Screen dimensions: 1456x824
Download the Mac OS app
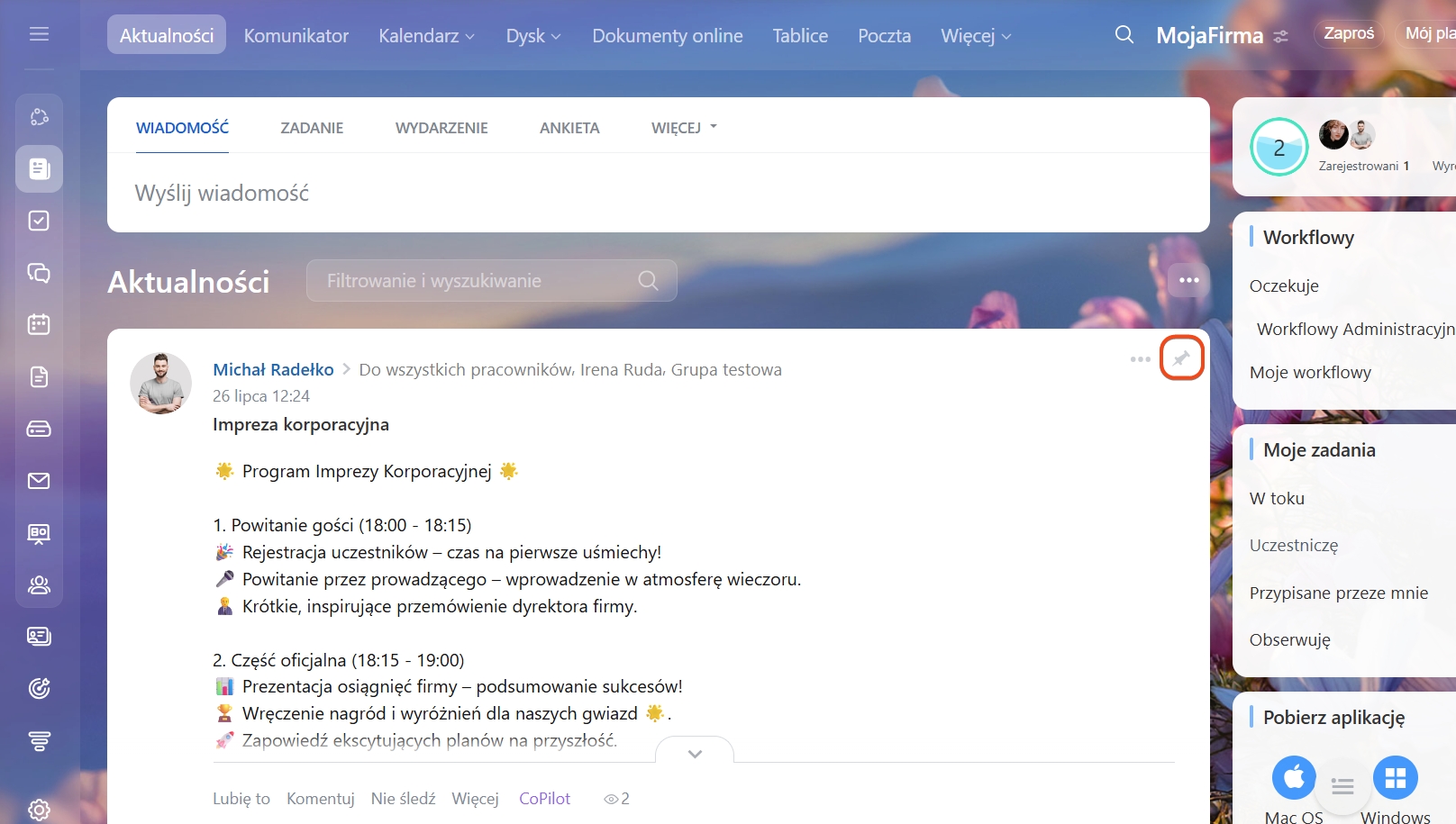click(x=1294, y=777)
